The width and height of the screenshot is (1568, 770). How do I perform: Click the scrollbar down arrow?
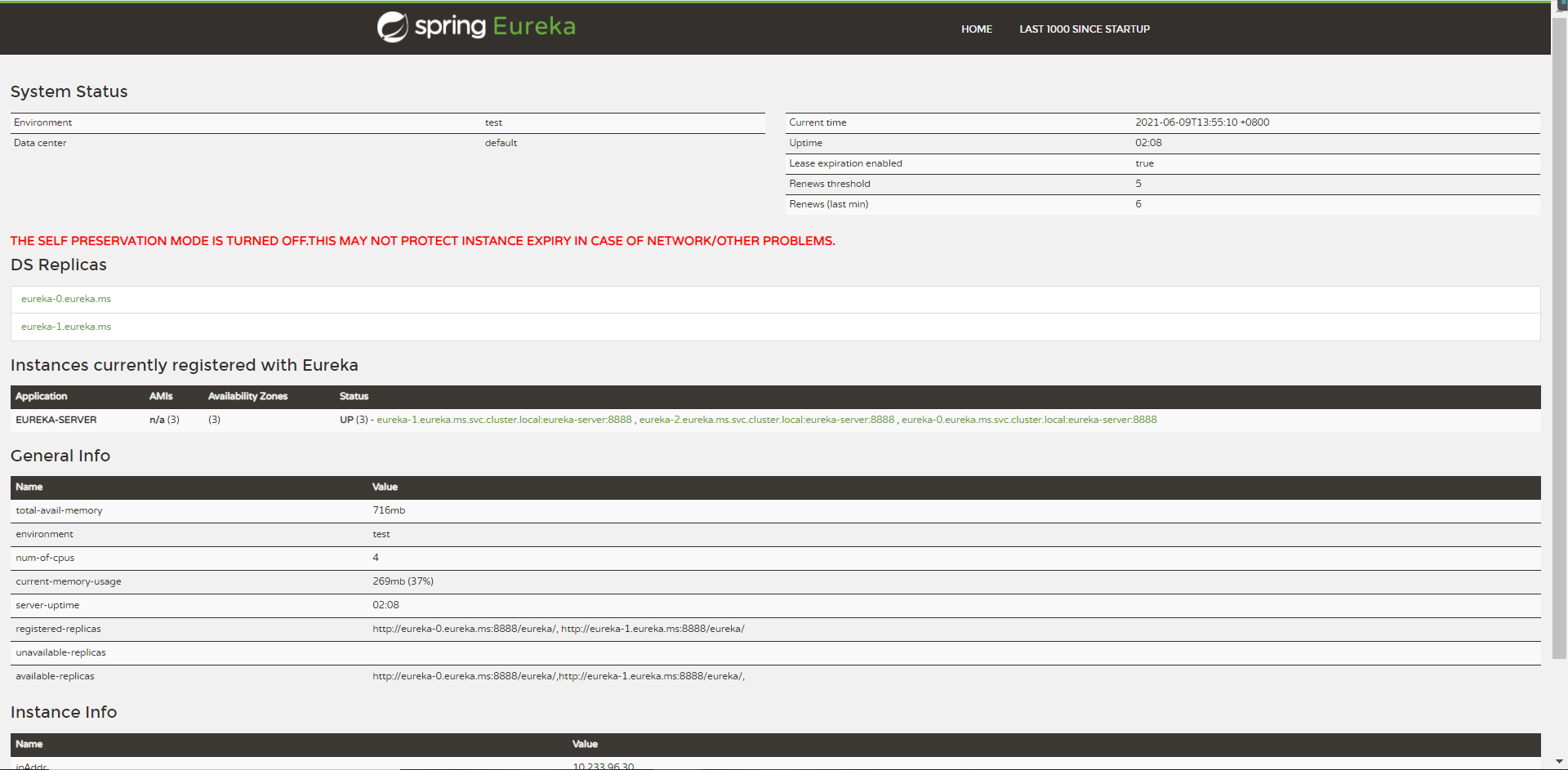tap(1559, 762)
